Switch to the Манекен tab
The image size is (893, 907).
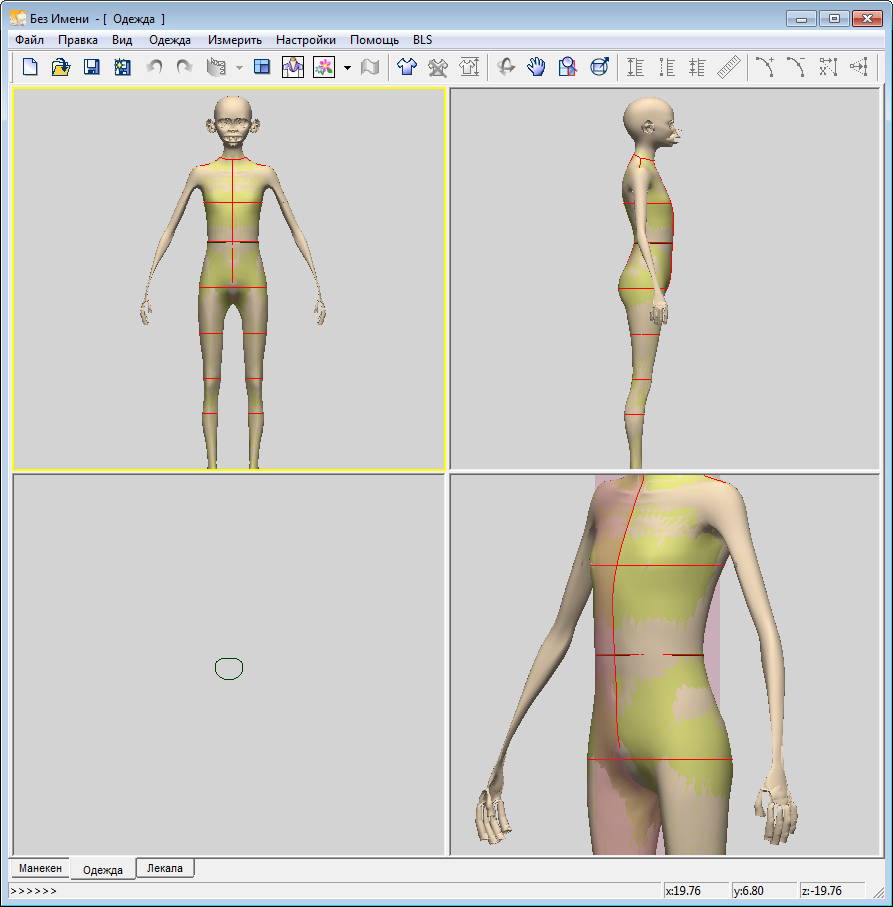[x=41, y=868]
